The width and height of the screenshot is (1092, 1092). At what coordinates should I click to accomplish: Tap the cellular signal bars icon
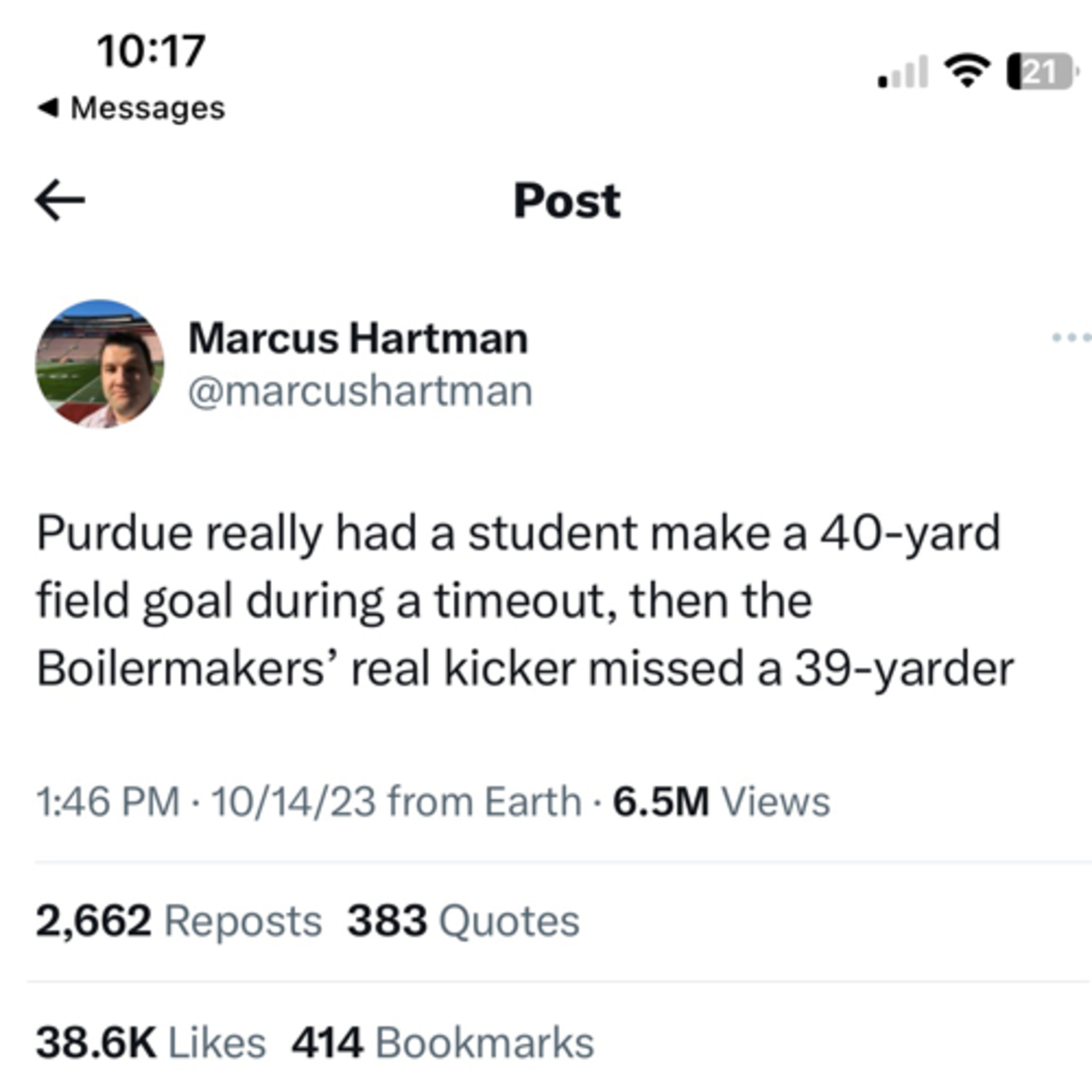(x=903, y=73)
